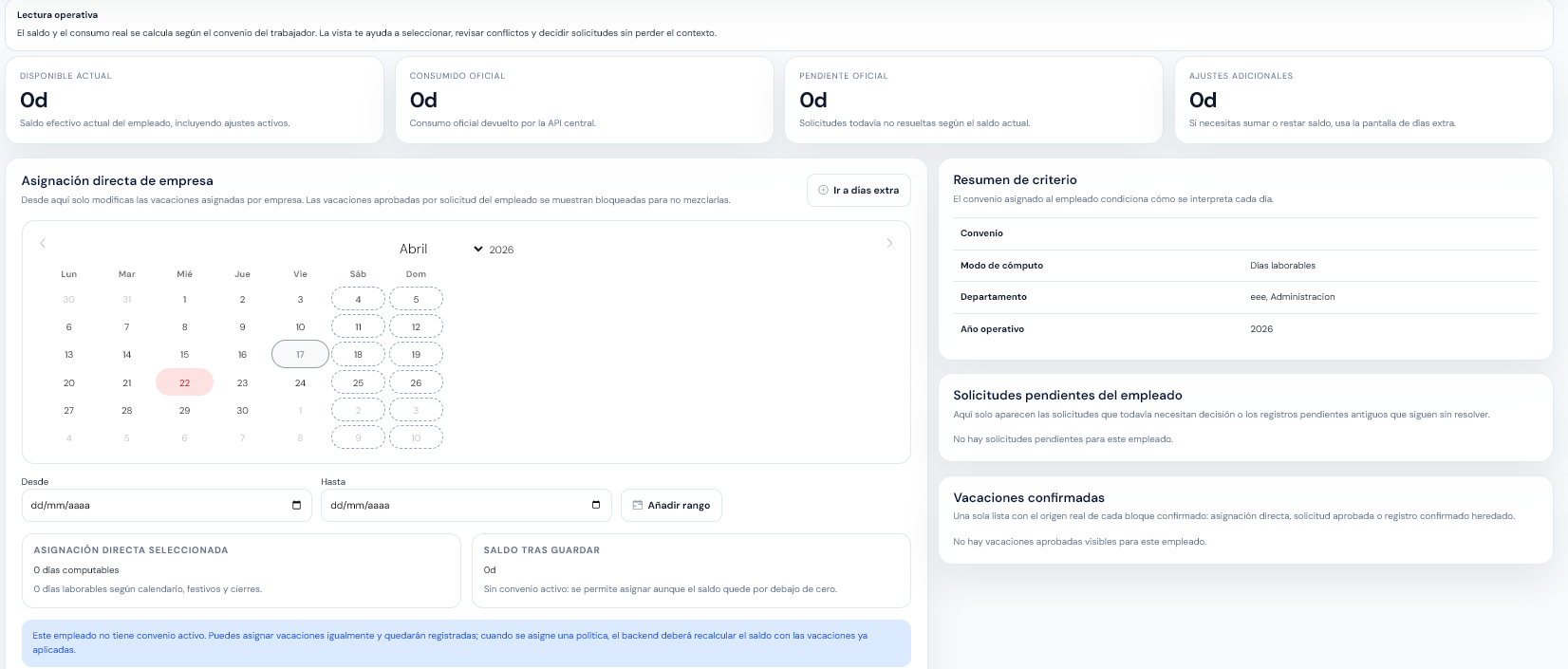Click the 'Añadir rango' button
This screenshot has height=669, width=1568.
coord(671,506)
